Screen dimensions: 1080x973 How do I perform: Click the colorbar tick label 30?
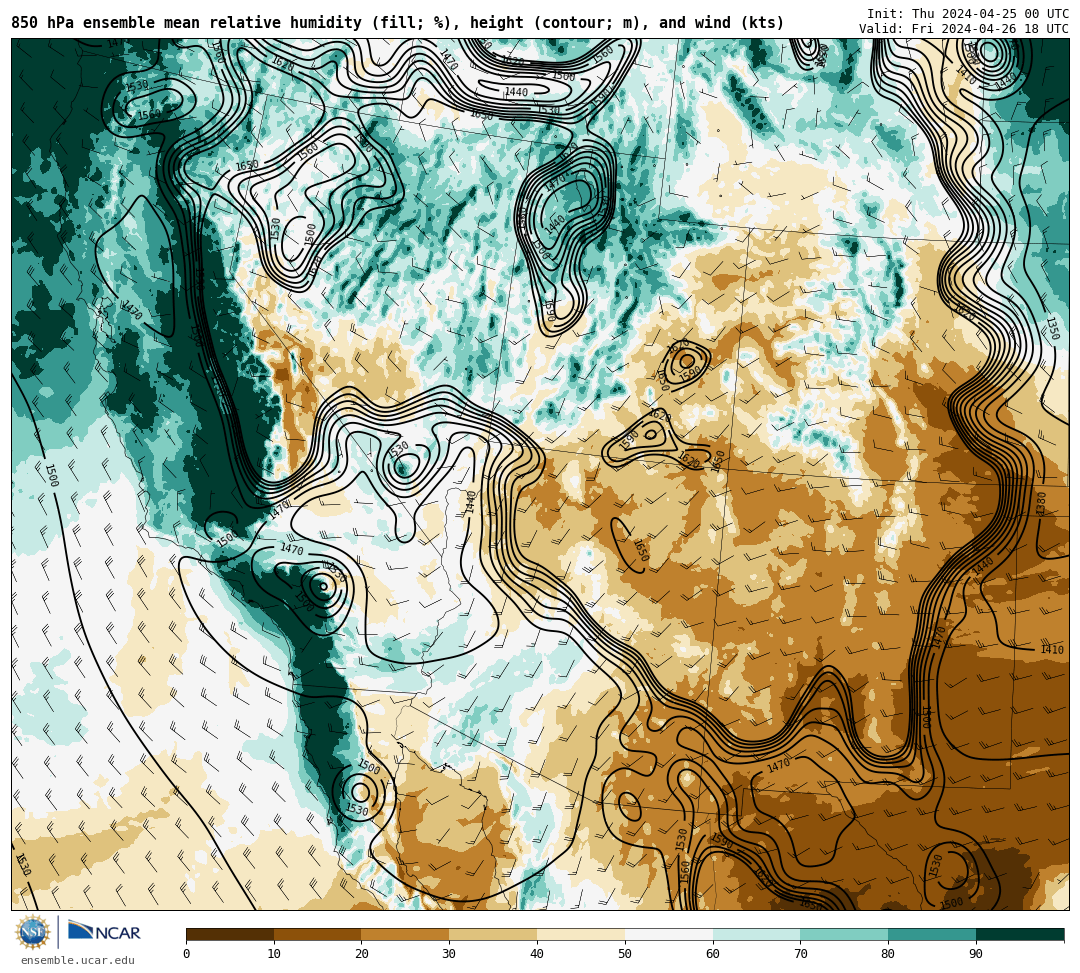[449, 954]
